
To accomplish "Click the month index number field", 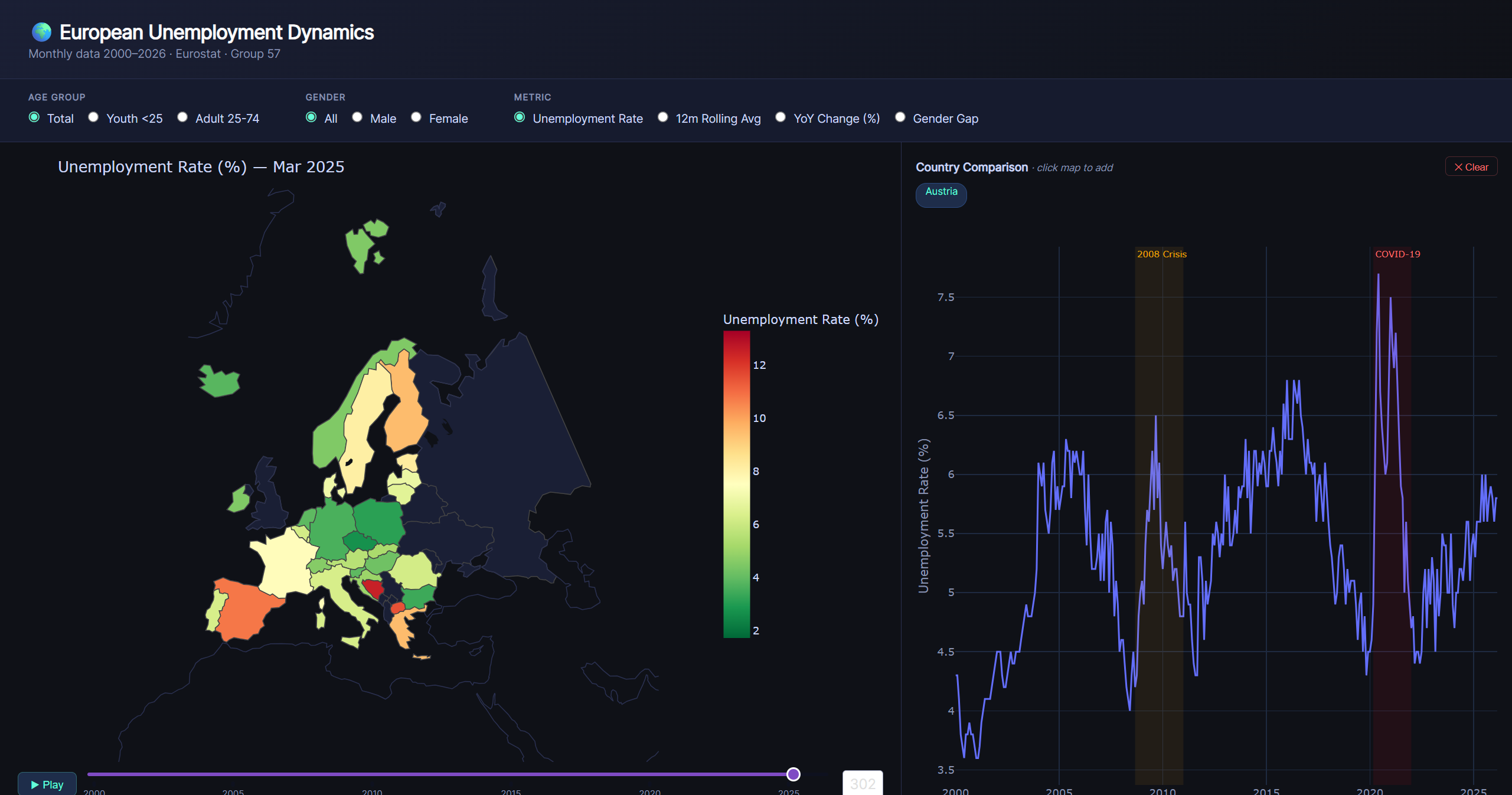I will point(863,783).
